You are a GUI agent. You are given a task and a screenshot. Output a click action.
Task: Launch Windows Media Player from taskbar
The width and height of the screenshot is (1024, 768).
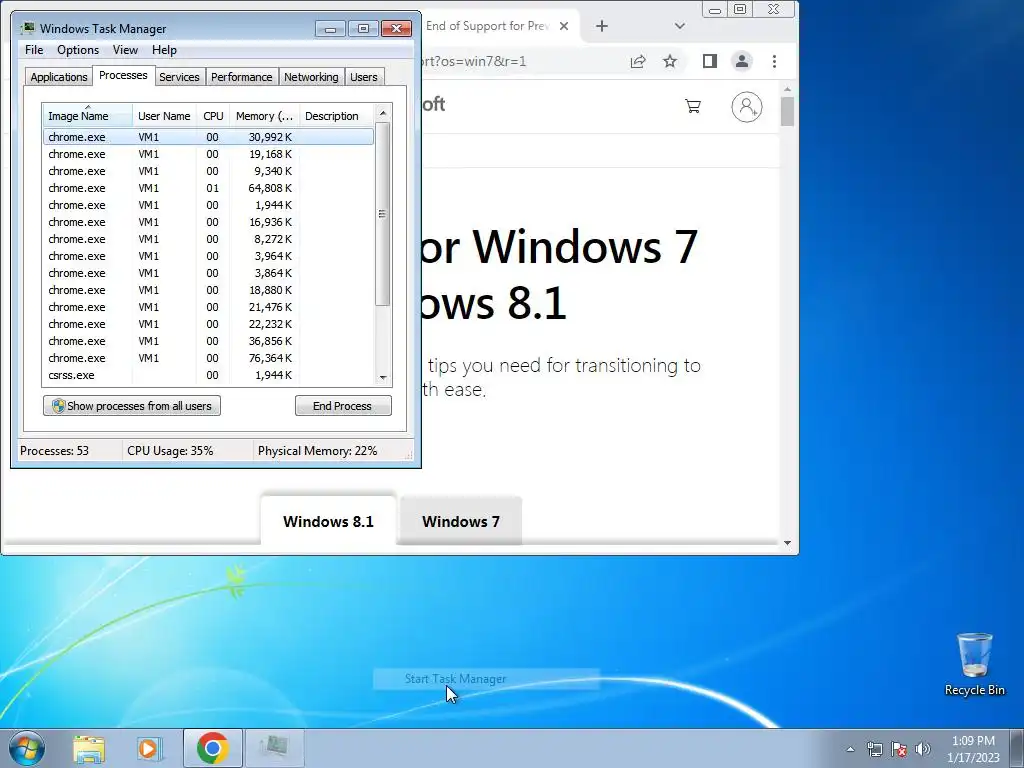point(150,749)
